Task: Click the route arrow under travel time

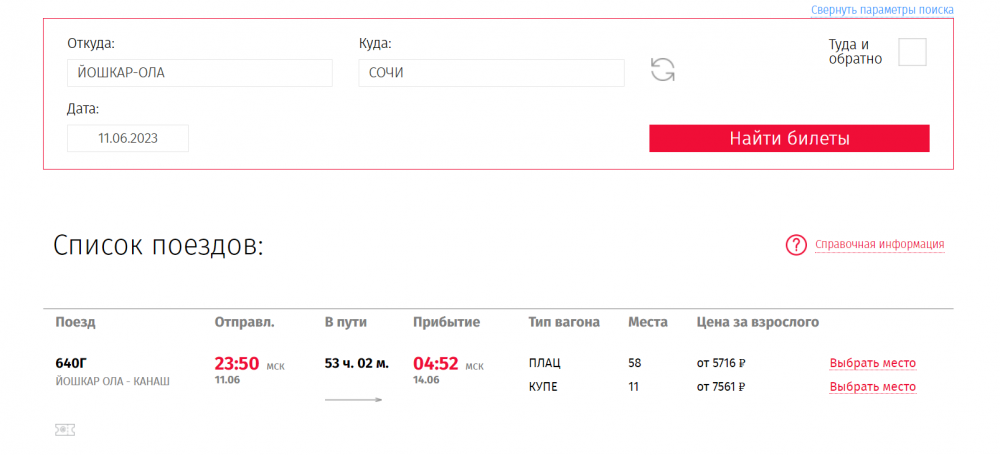Action: pos(354,400)
